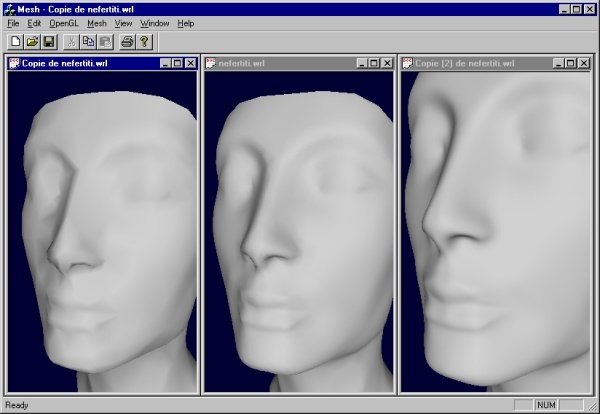Close the Copie de nefertiti.wrl child window

[191, 63]
